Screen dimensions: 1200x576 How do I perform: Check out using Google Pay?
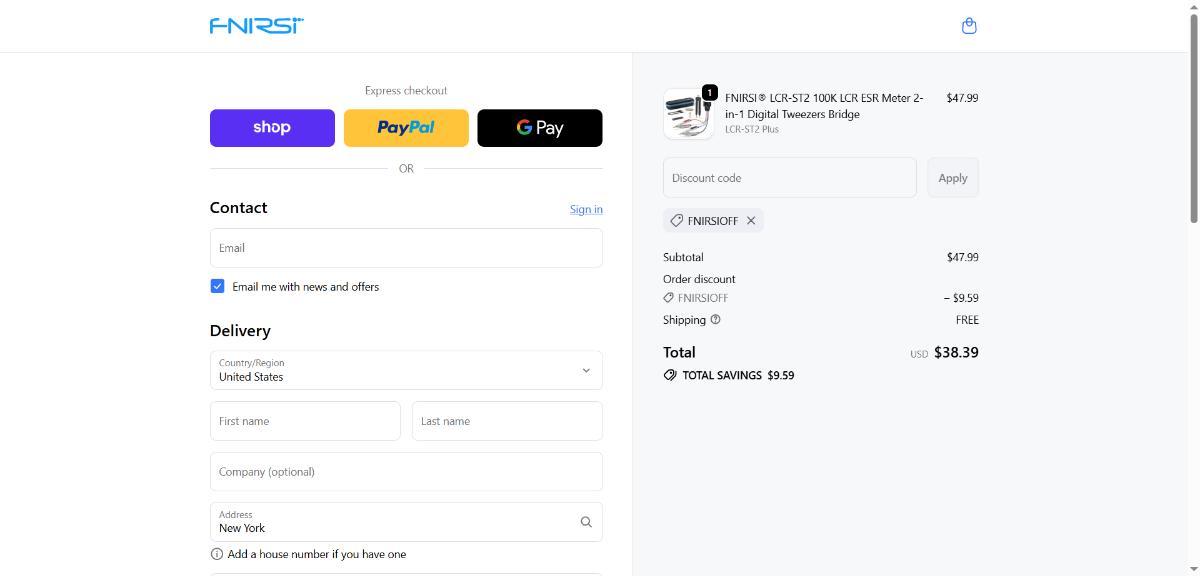pyautogui.click(x=540, y=128)
